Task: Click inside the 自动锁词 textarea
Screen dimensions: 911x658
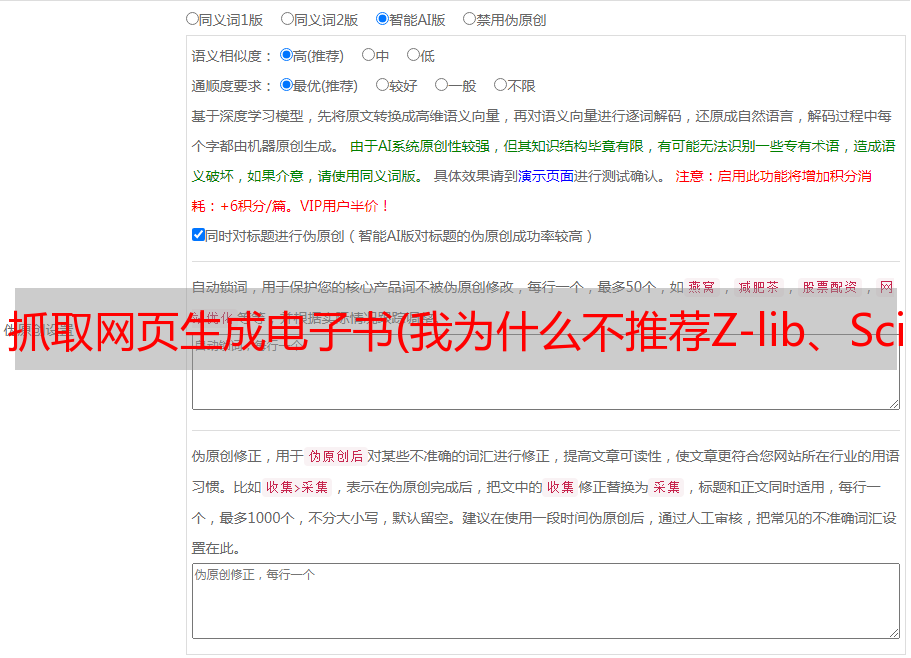Action: tap(546, 372)
